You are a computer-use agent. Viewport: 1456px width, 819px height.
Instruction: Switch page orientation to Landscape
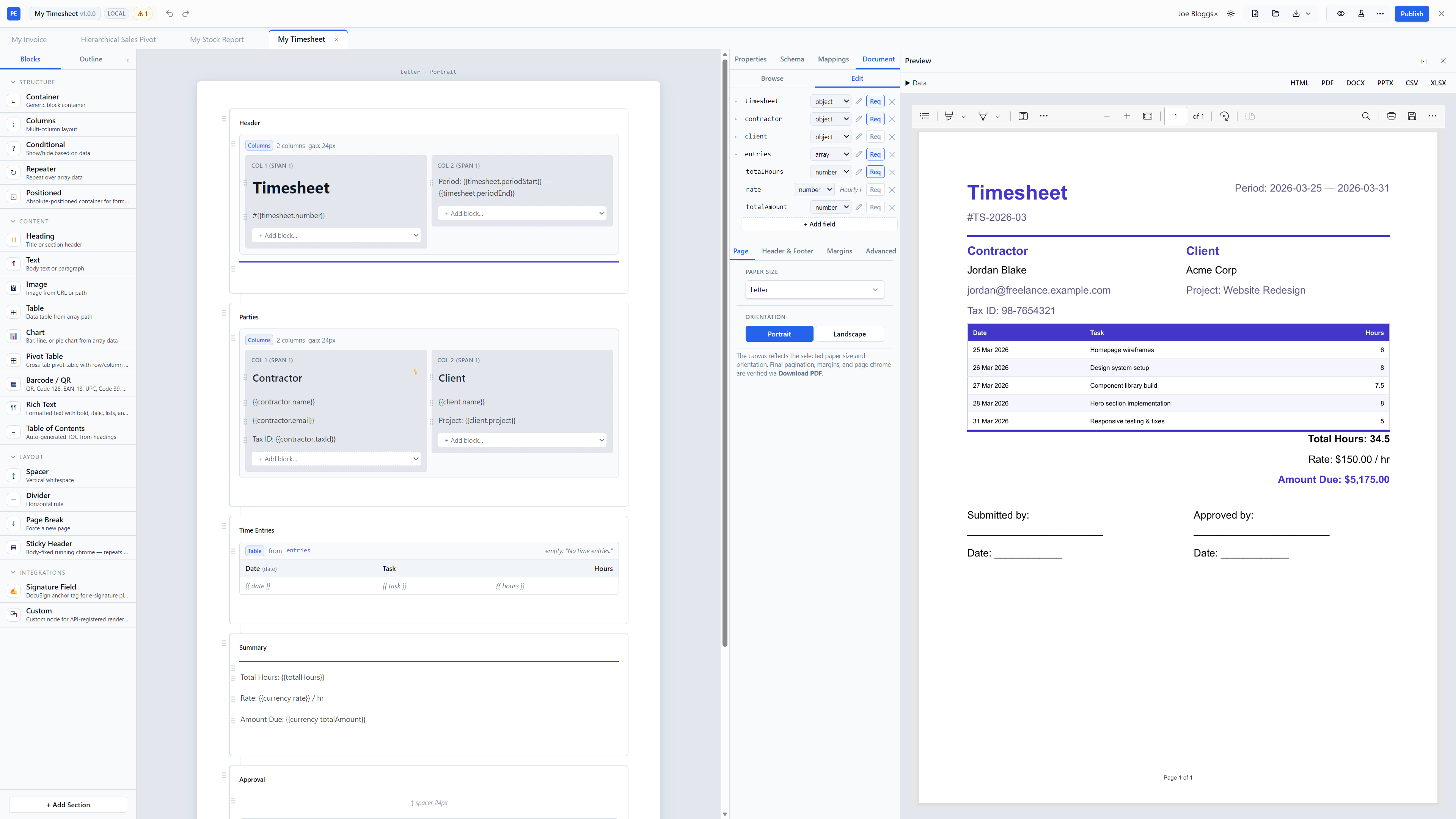(x=850, y=333)
